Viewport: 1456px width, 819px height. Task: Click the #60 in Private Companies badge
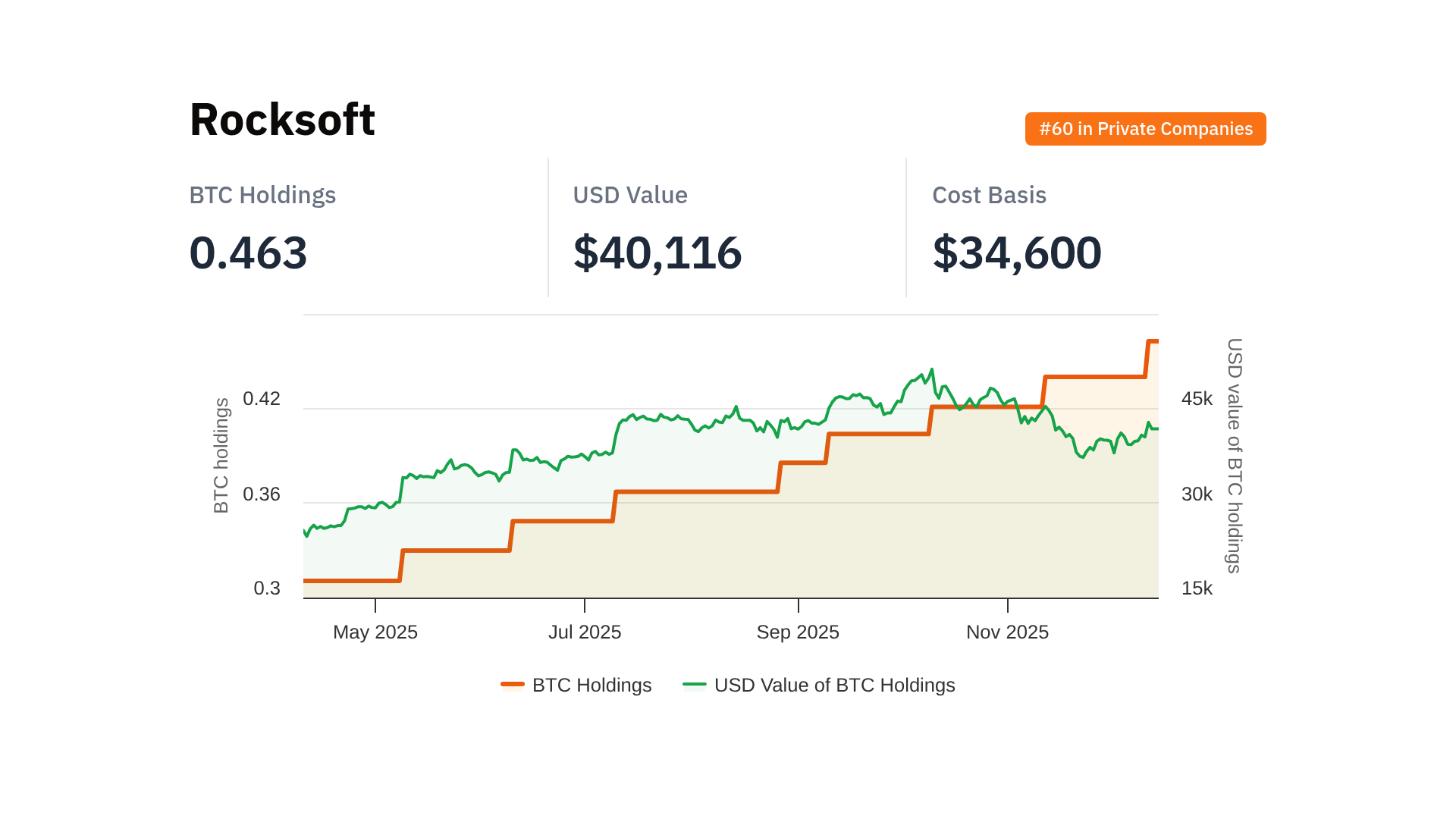tap(1145, 129)
